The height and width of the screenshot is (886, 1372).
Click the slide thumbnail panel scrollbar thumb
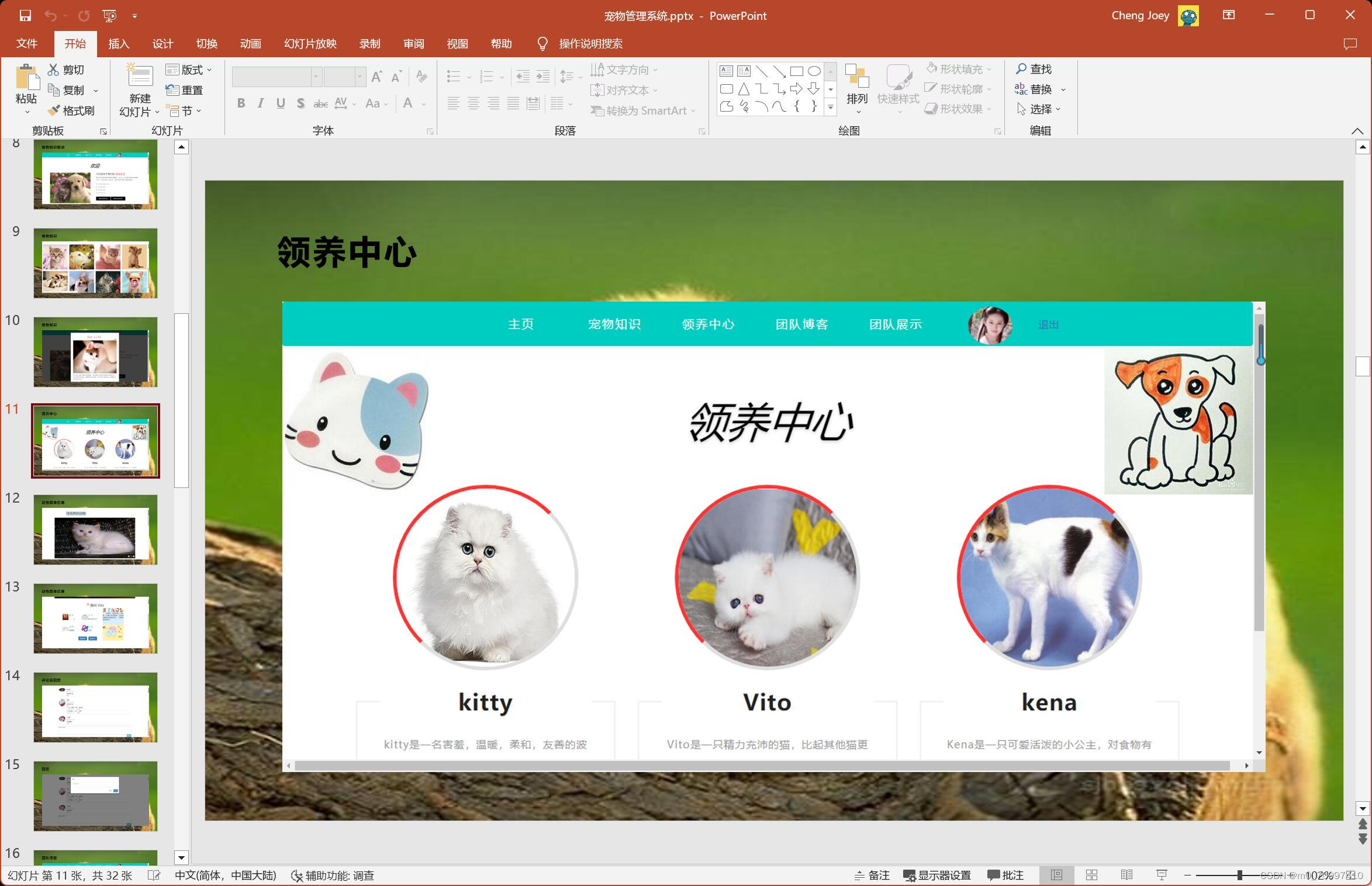click(x=181, y=400)
